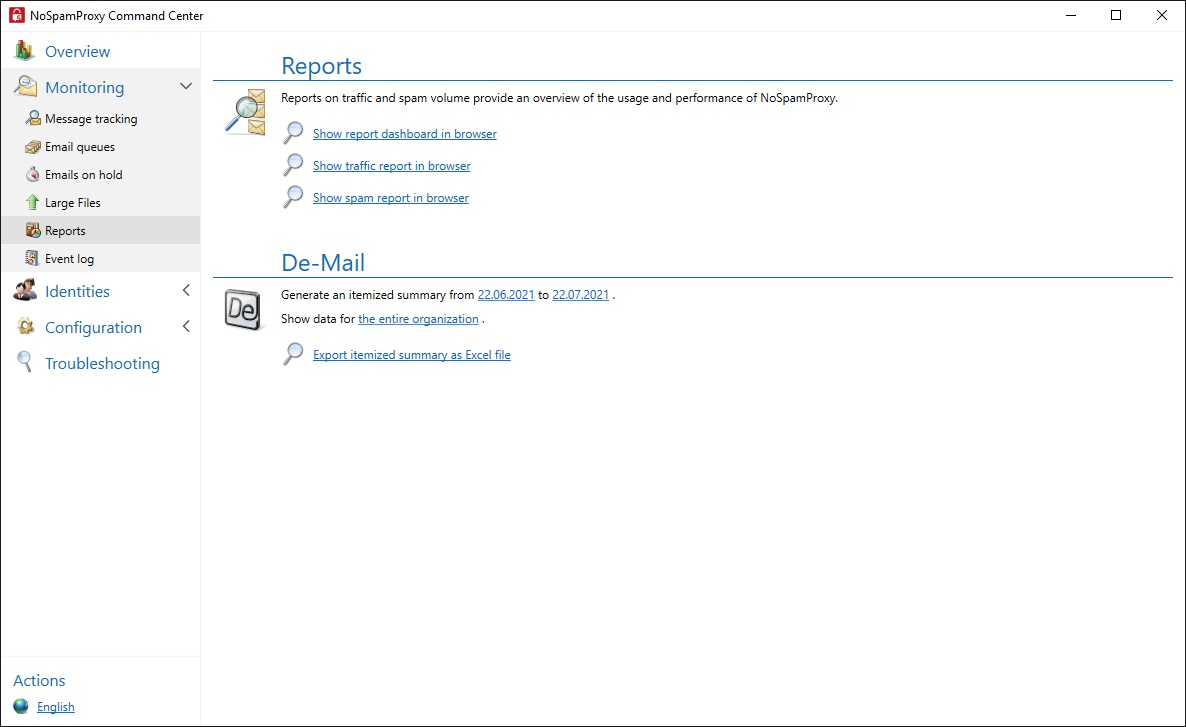1186x727 pixels.
Task: Click the Message tracking icon
Action: click(33, 118)
